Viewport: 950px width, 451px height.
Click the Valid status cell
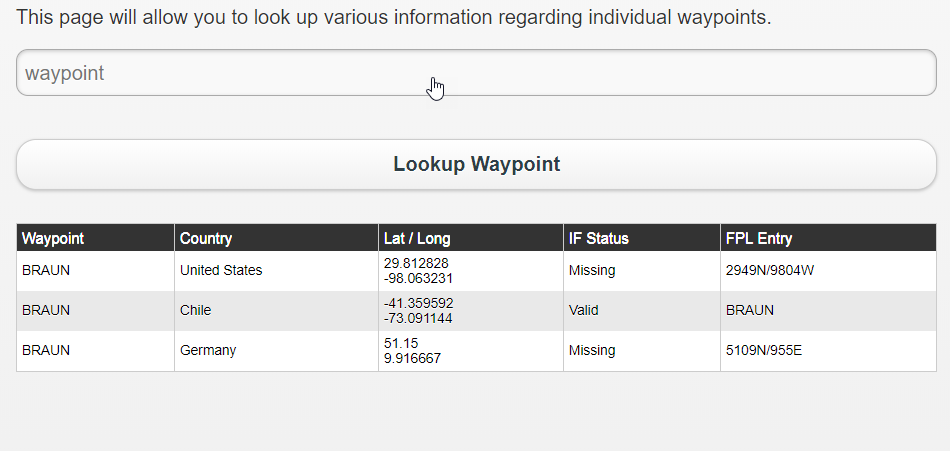click(584, 310)
